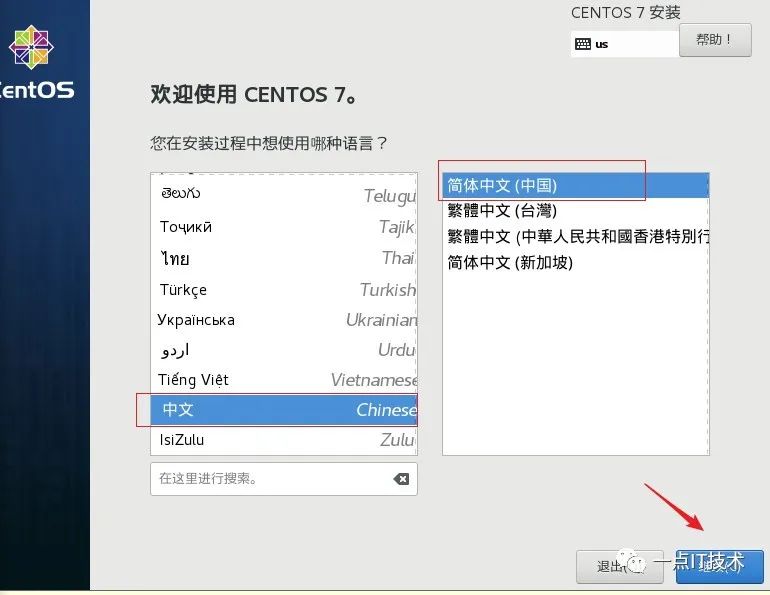770x595 pixels.
Task: Select Türkçe Turkish language row
Action: (284, 290)
